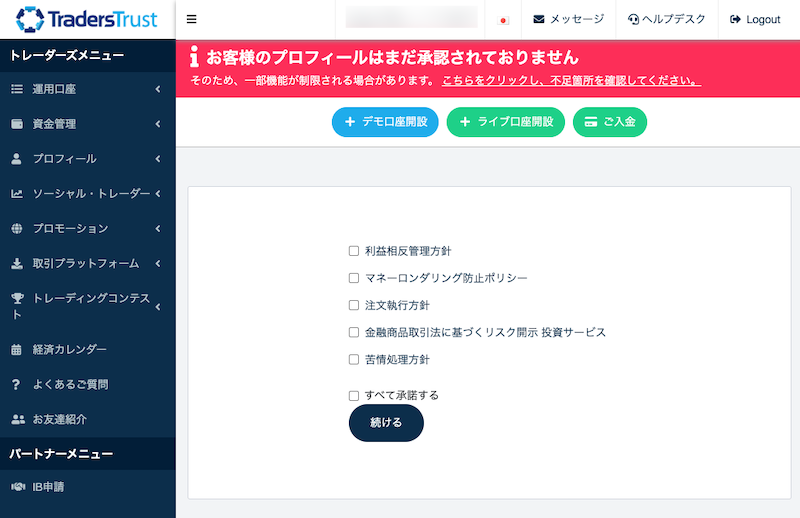Click the お友達紹介 people icon
This screenshot has height=518, width=800.
(x=16, y=419)
